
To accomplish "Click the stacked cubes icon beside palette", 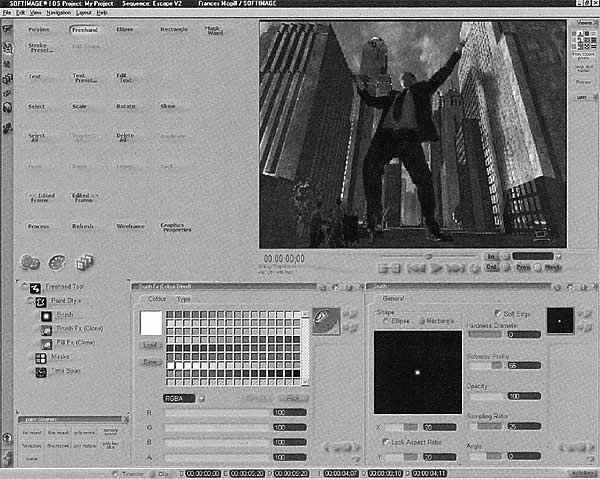I will 84,263.
